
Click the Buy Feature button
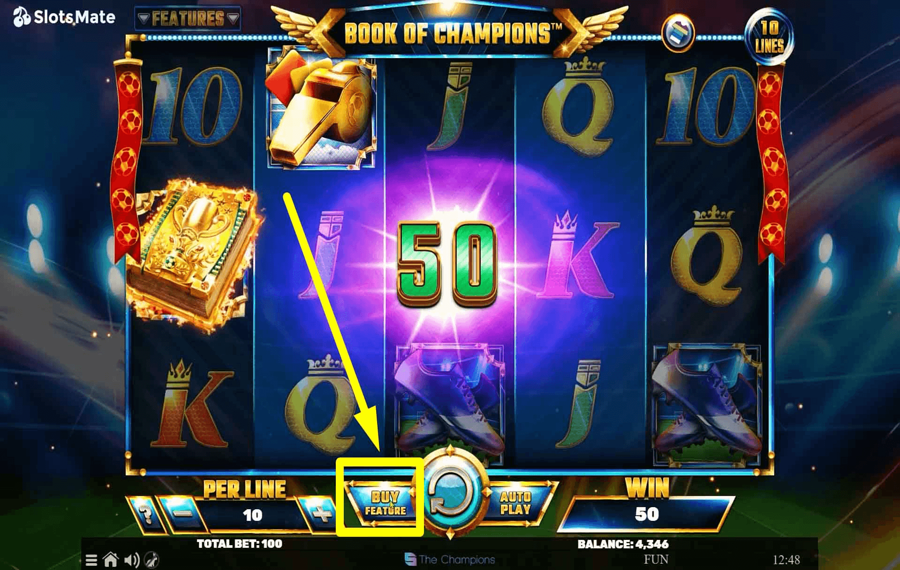point(385,503)
